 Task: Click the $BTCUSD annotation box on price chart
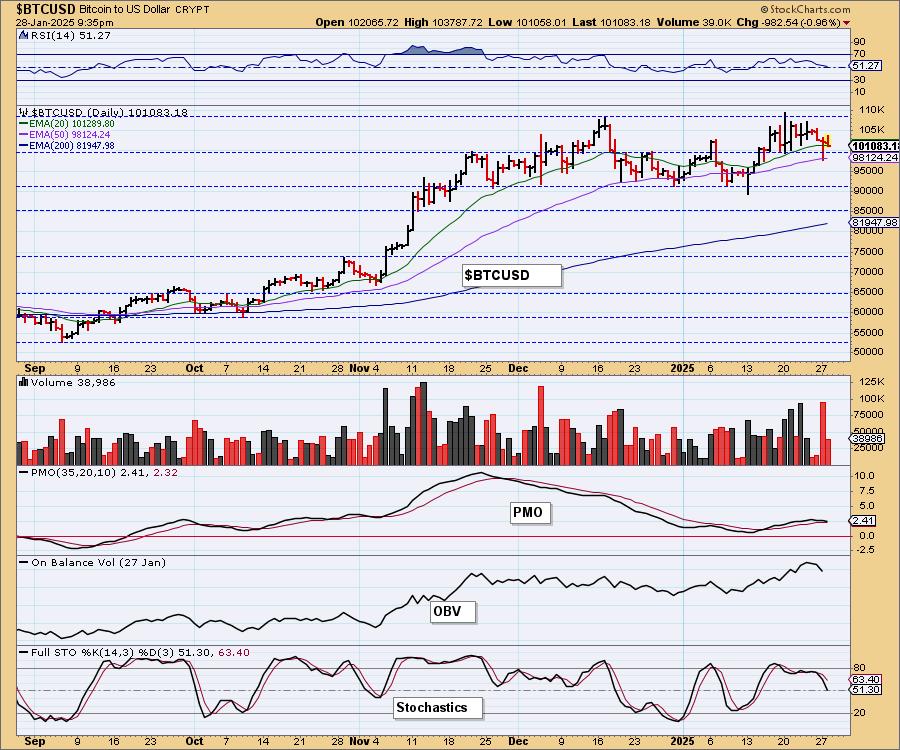[511, 275]
